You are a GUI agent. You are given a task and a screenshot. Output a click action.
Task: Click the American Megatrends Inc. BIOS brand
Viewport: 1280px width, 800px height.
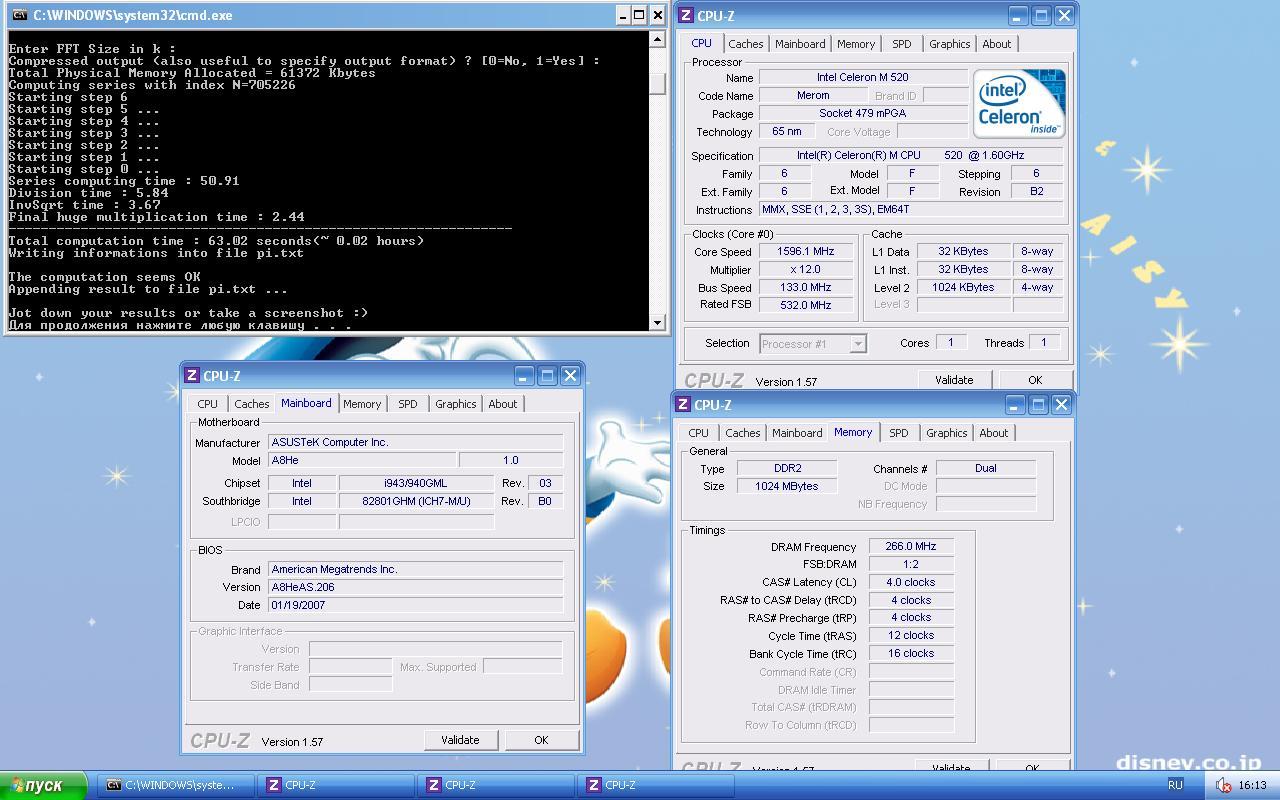pos(415,569)
